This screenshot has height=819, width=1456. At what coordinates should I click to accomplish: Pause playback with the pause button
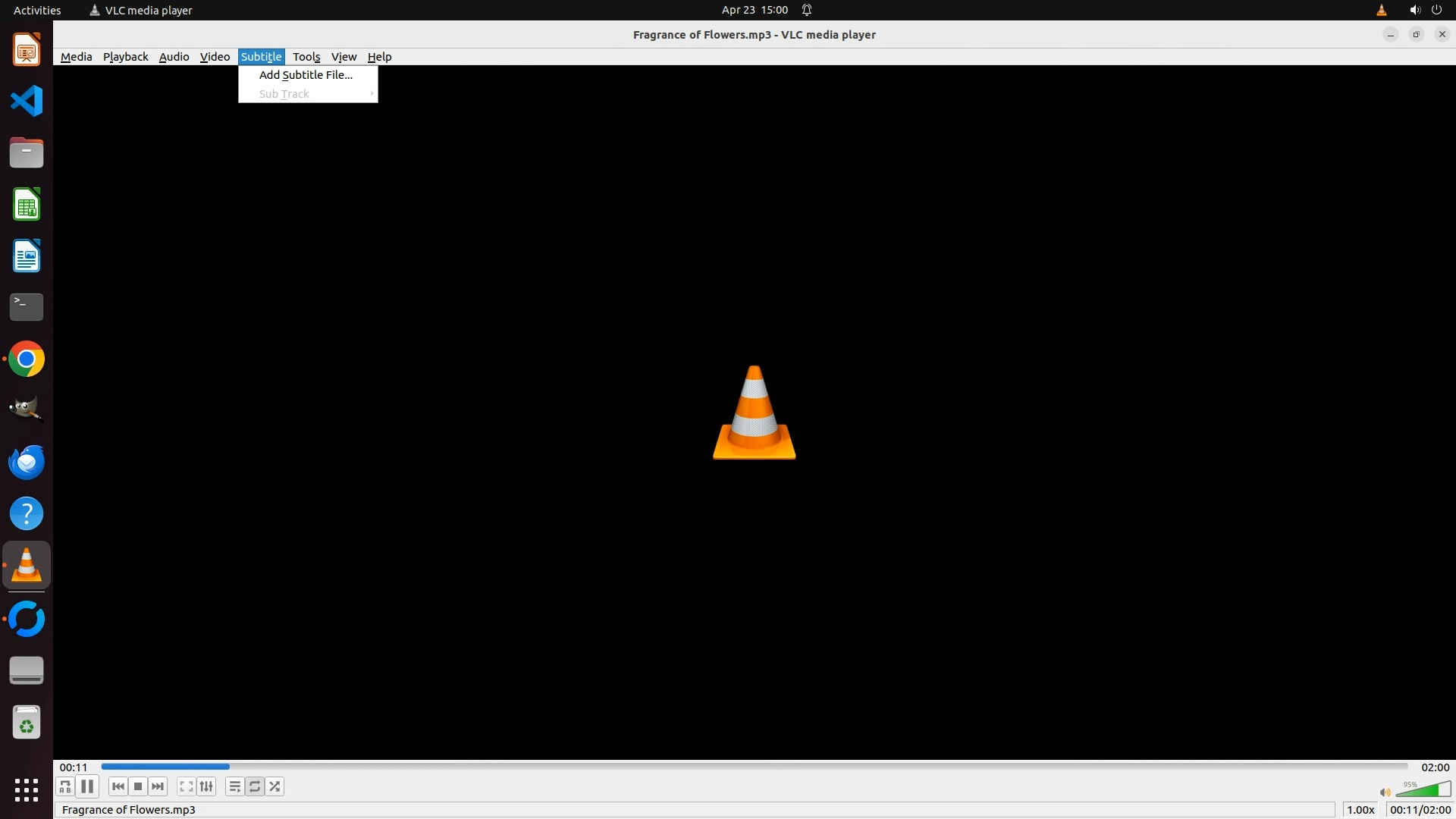tap(87, 786)
